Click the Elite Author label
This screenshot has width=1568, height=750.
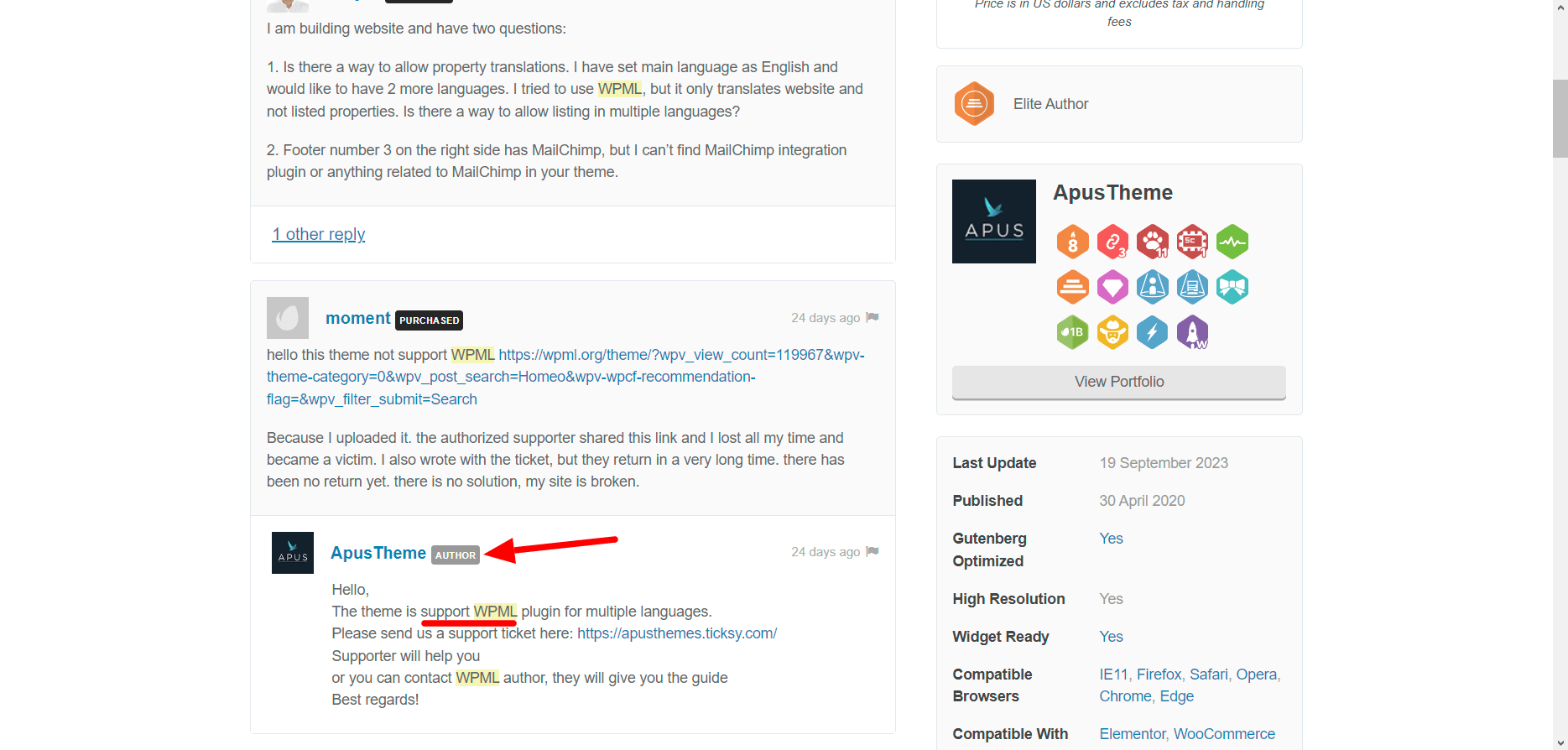pyautogui.click(x=1050, y=104)
